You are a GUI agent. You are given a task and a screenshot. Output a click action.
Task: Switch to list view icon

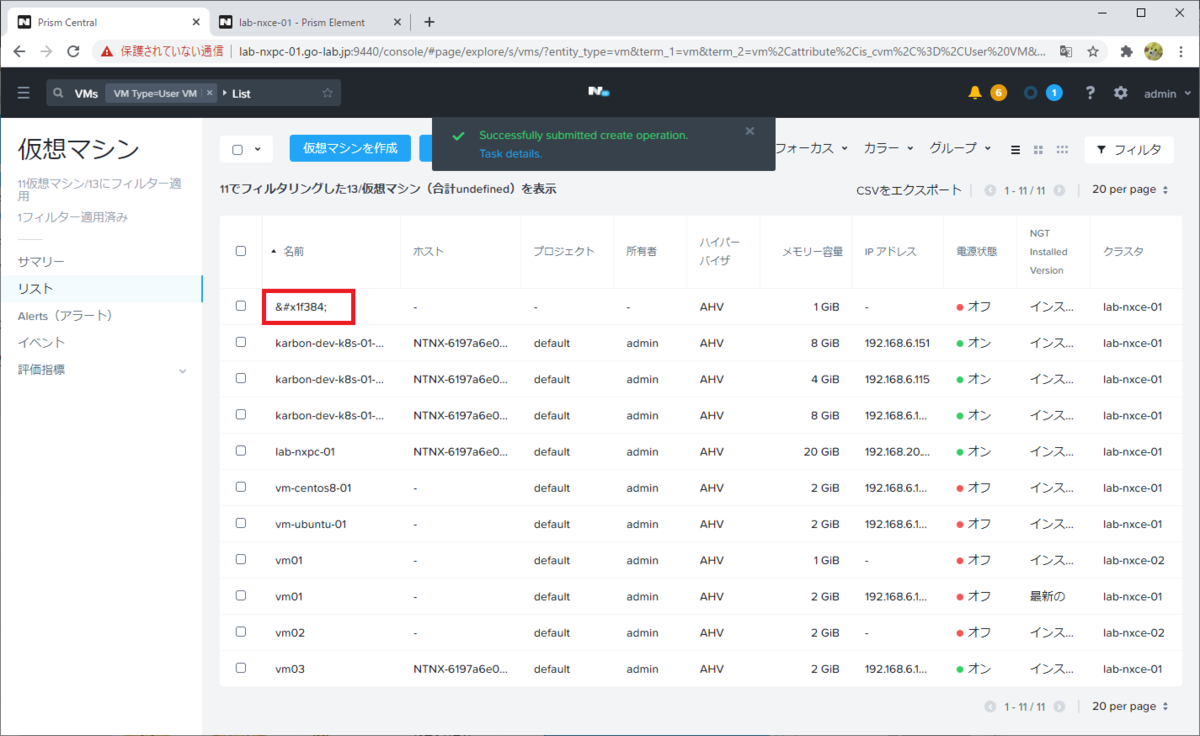(x=1015, y=149)
